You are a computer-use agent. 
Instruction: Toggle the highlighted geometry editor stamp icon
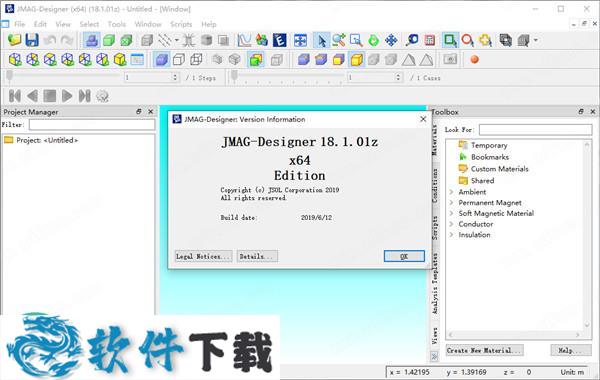click(x=92, y=40)
